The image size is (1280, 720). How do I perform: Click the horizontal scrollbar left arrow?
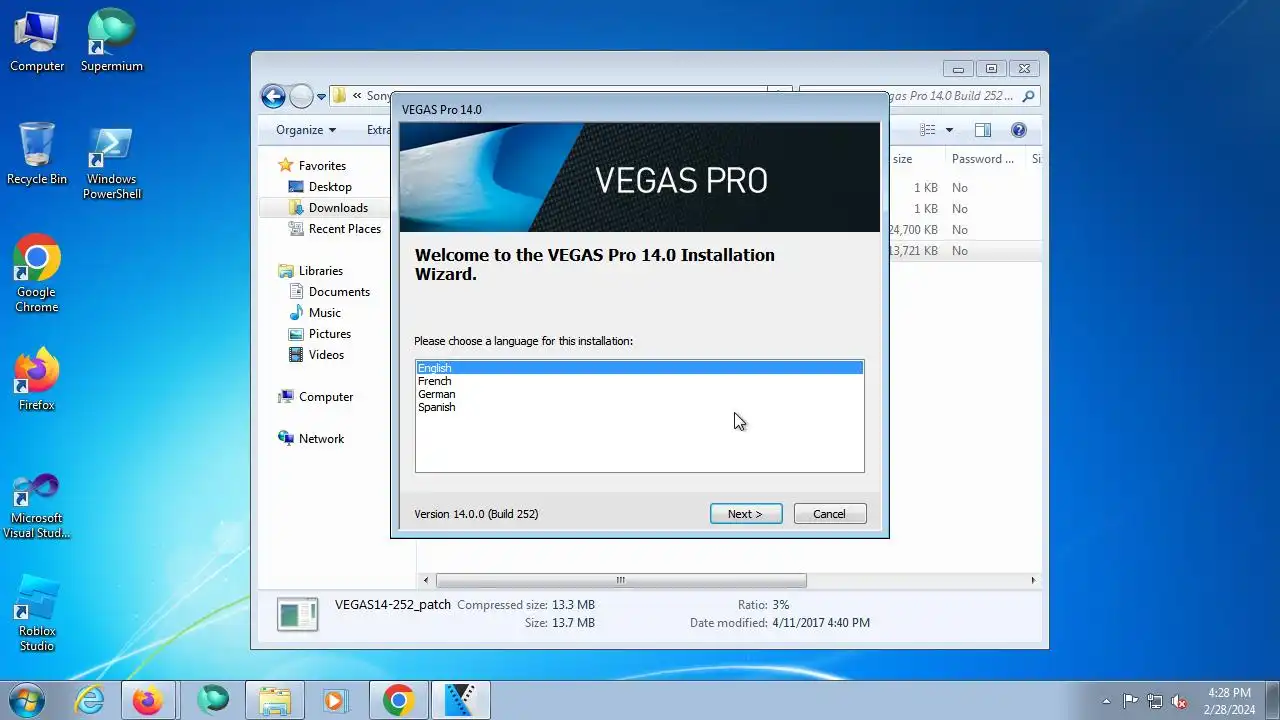coord(426,580)
